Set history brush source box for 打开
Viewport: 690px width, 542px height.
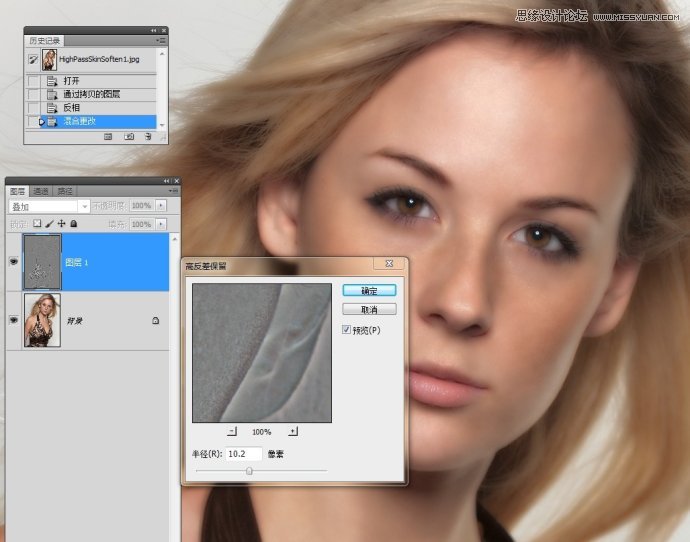(x=33, y=81)
